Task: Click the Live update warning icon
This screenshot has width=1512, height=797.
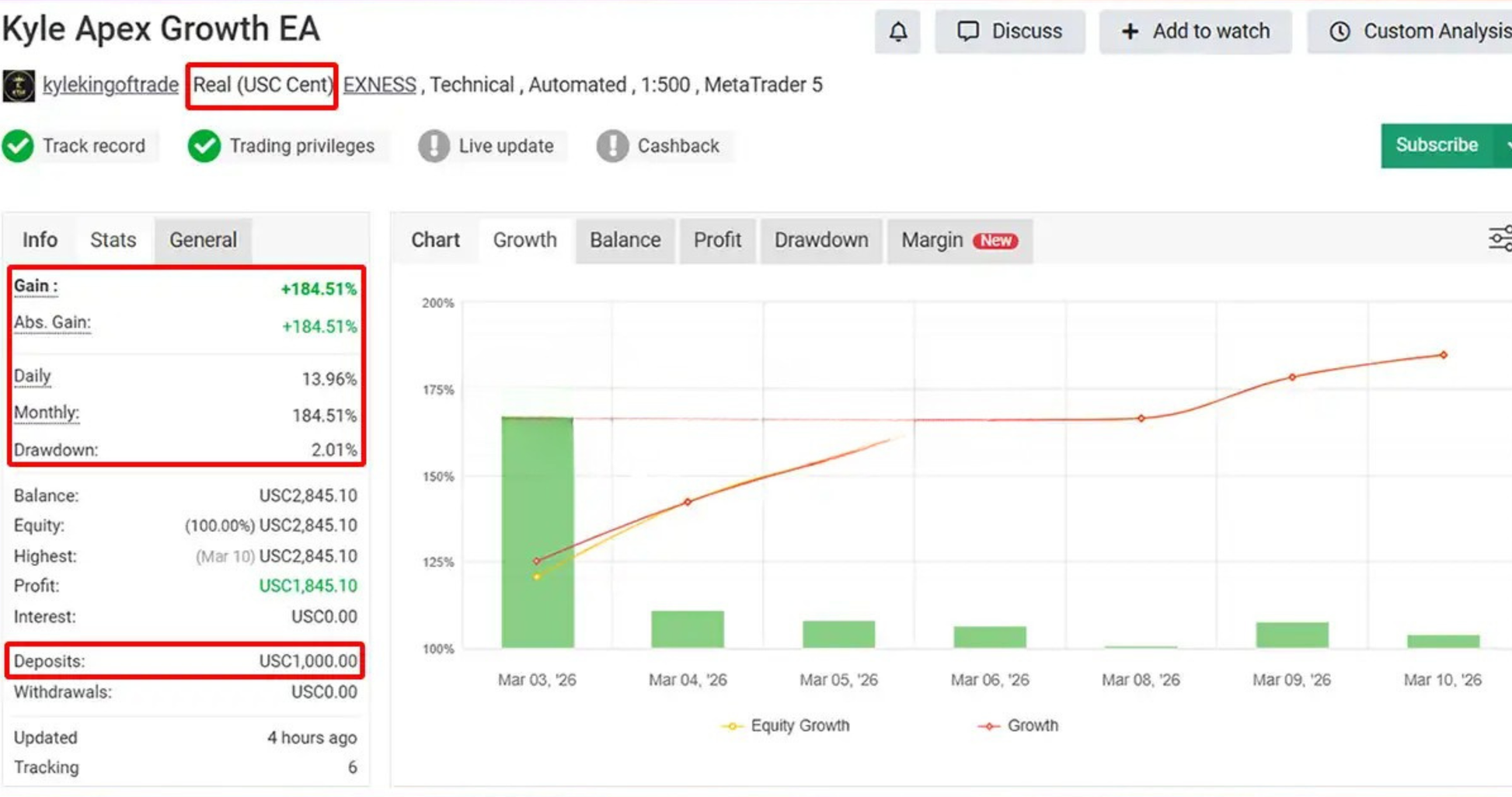Action: point(434,146)
